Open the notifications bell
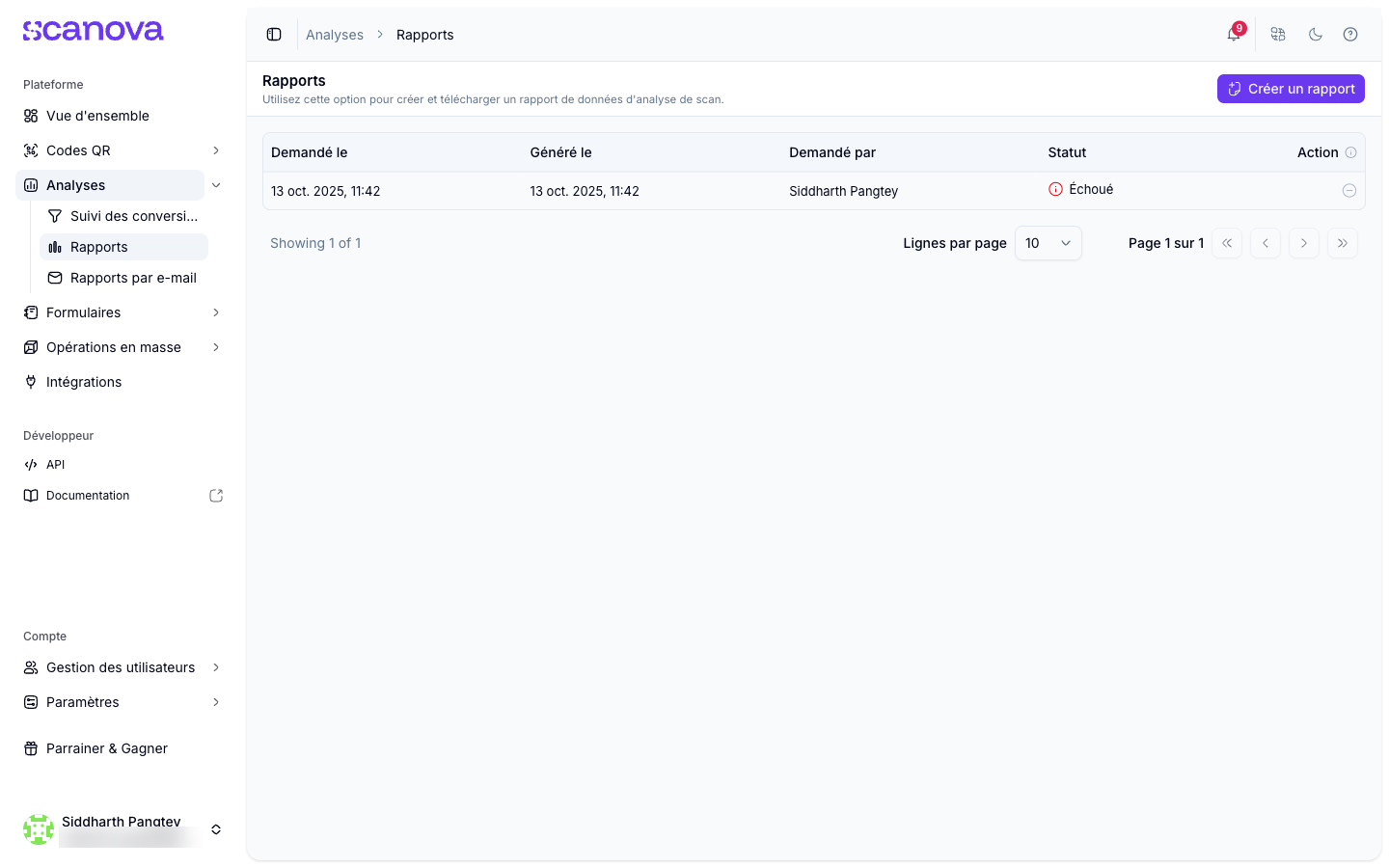Screen dimensions: 1389x868 point(1234,35)
